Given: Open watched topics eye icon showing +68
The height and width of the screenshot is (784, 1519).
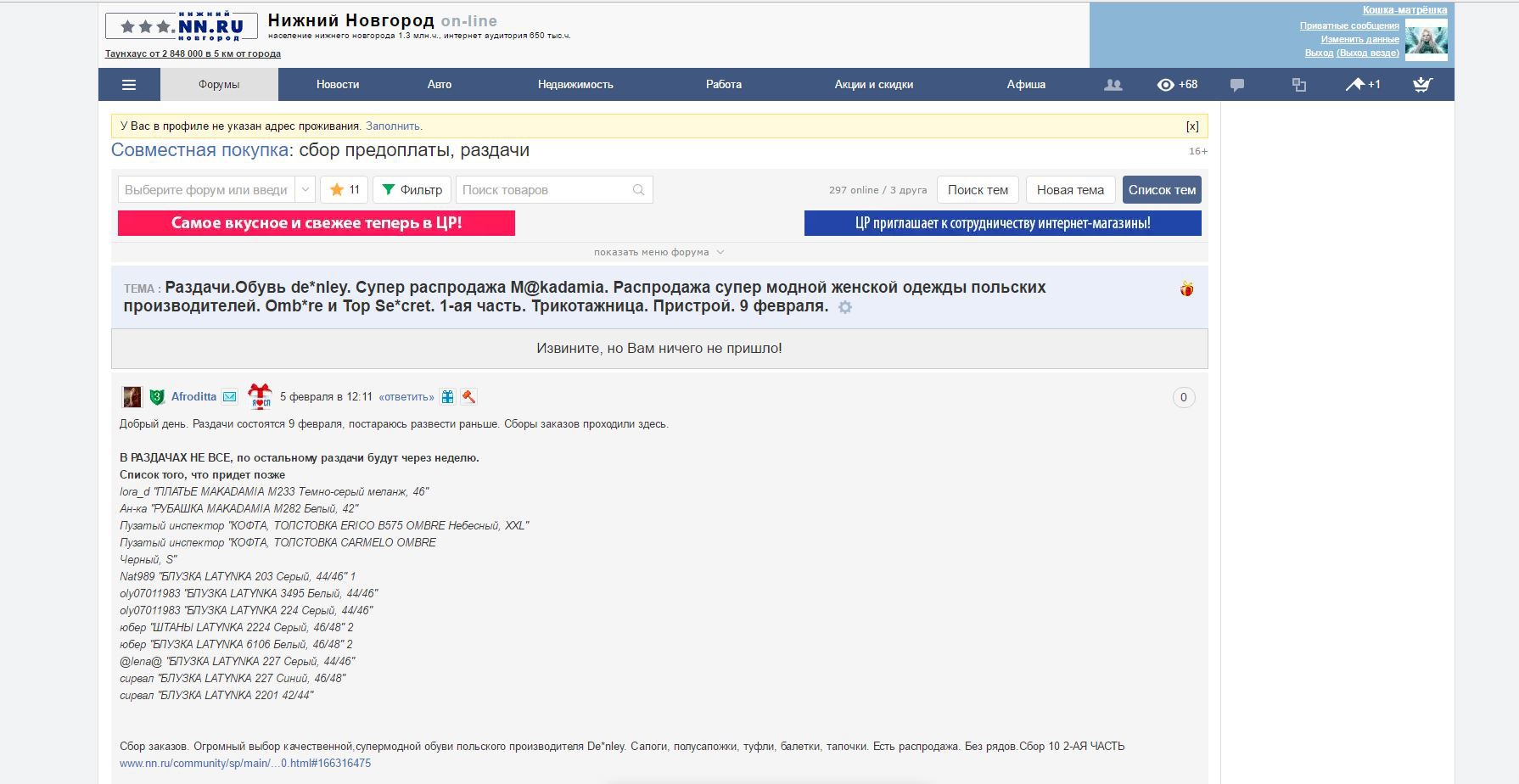Looking at the screenshot, I should 1177,85.
